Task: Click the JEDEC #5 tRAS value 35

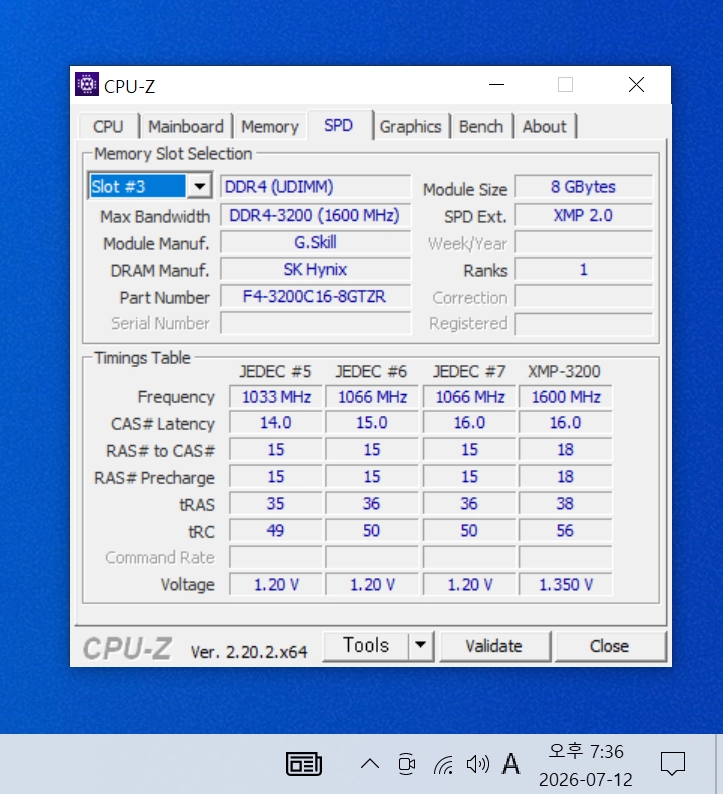Action: pos(276,504)
